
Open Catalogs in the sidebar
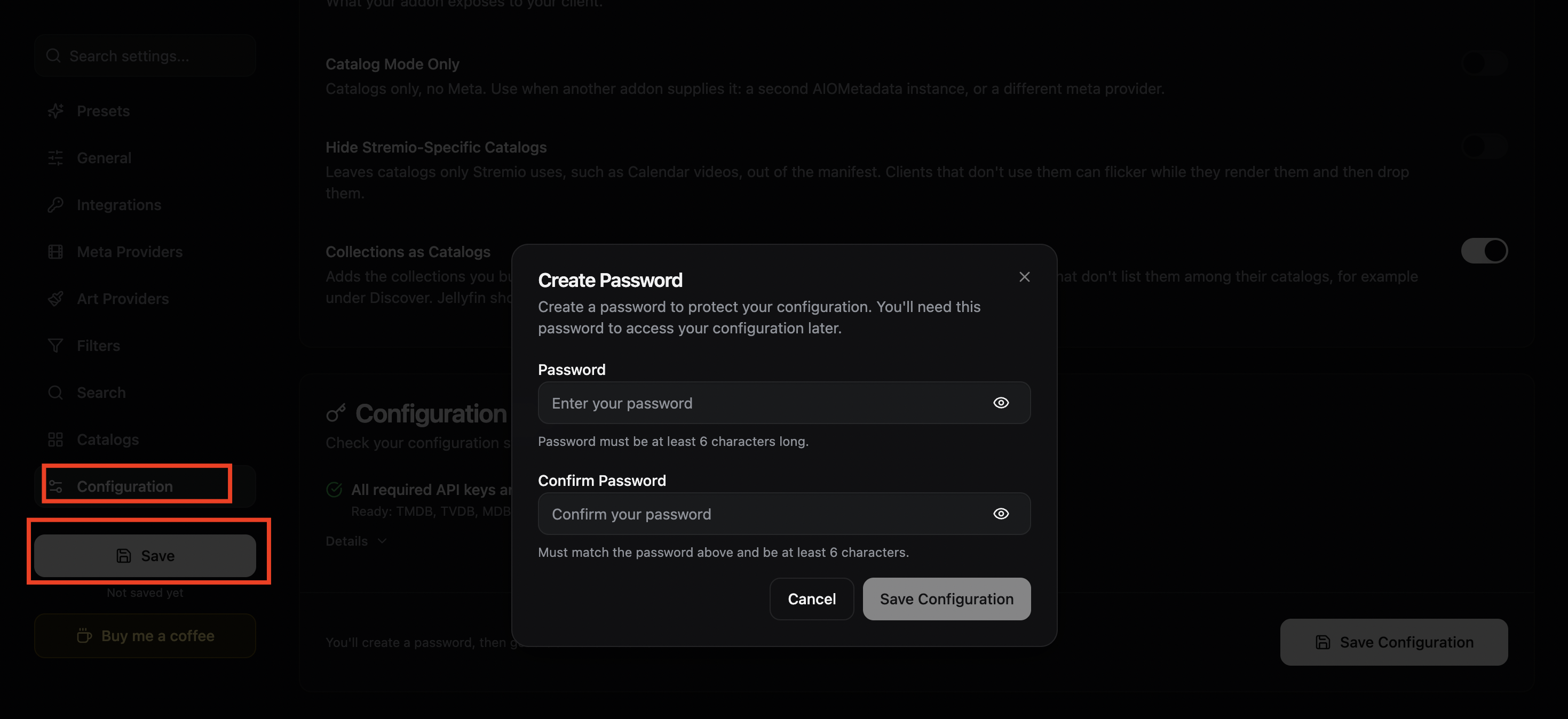click(145, 439)
